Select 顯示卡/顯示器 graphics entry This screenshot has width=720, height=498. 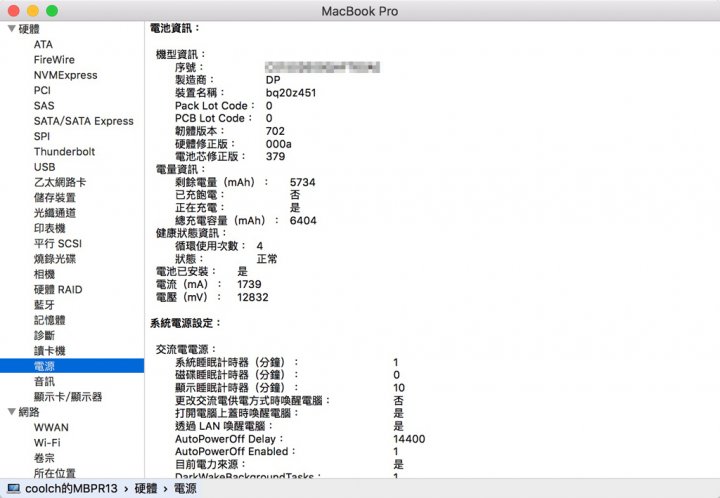pos(68,397)
